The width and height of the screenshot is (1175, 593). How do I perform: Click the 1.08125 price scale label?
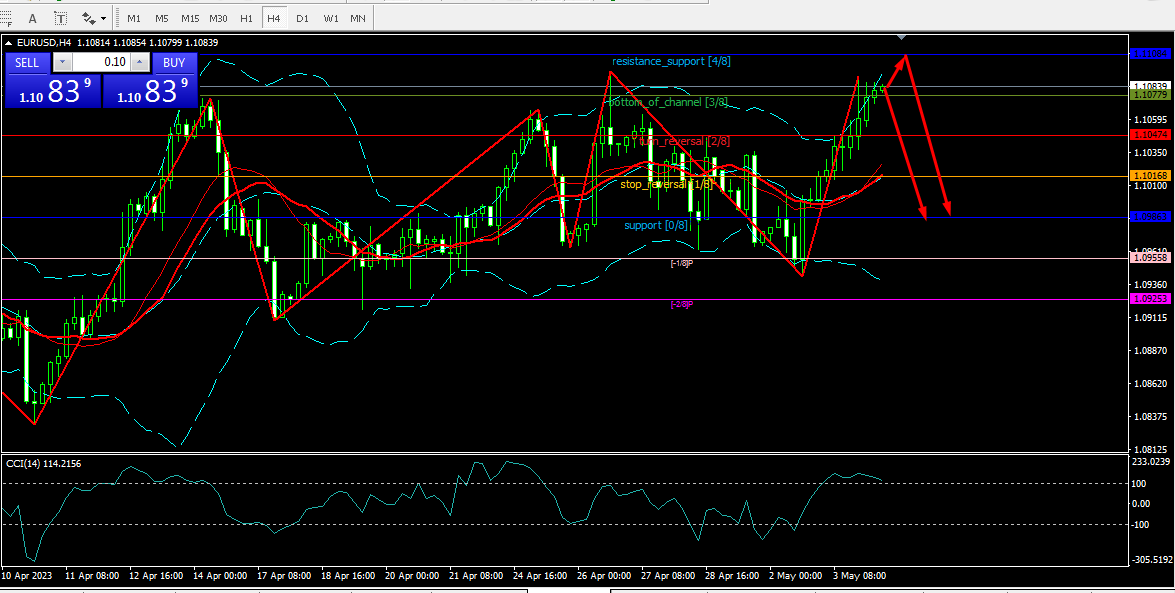1150,449
